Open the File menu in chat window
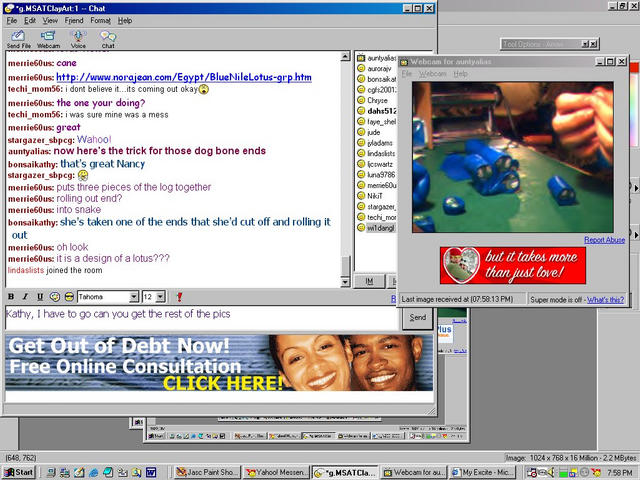Image resolution: width=640 pixels, height=480 pixels. pyautogui.click(x=12, y=20)
